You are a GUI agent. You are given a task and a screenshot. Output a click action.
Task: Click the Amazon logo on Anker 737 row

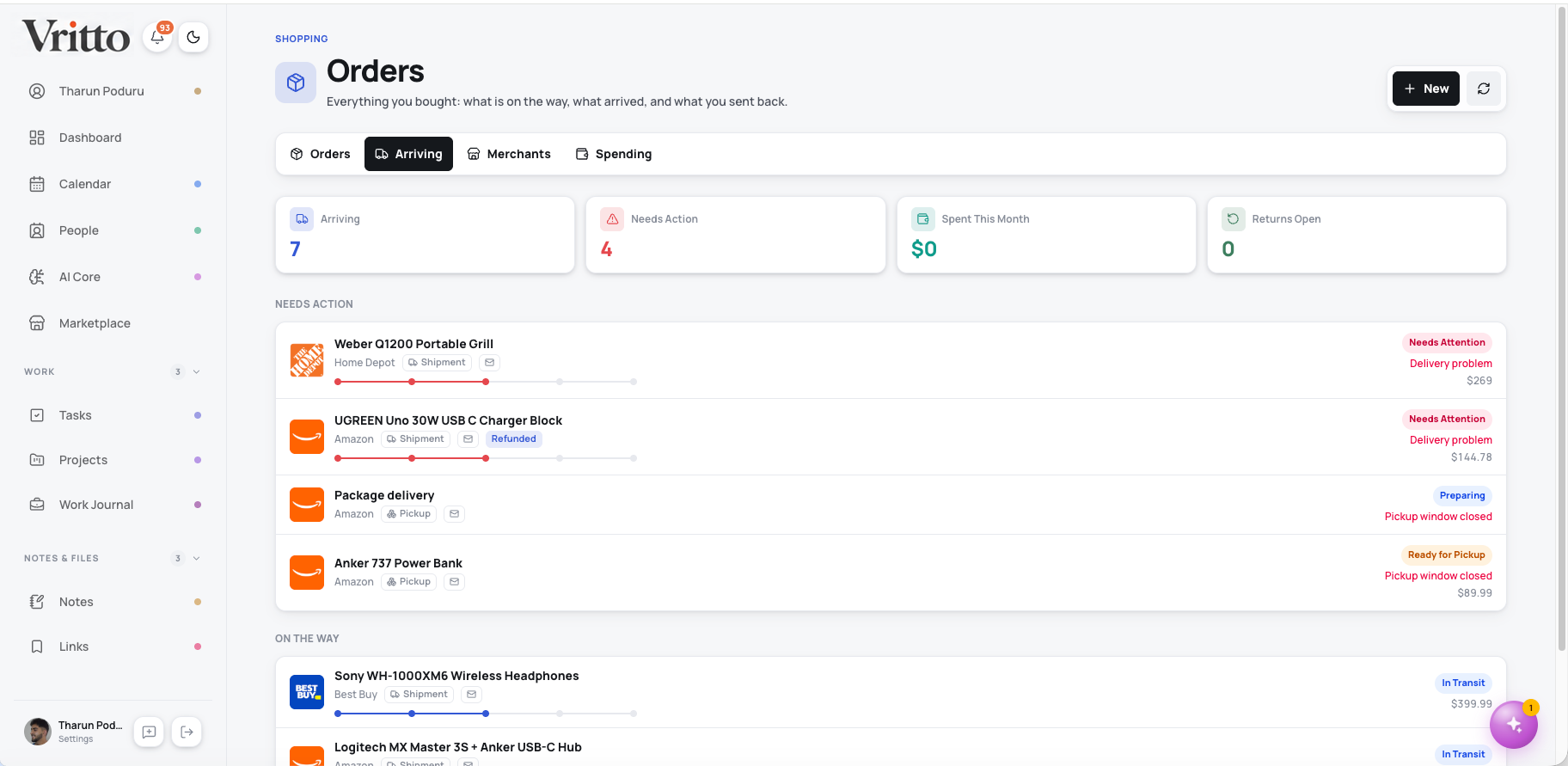[307, 573]
